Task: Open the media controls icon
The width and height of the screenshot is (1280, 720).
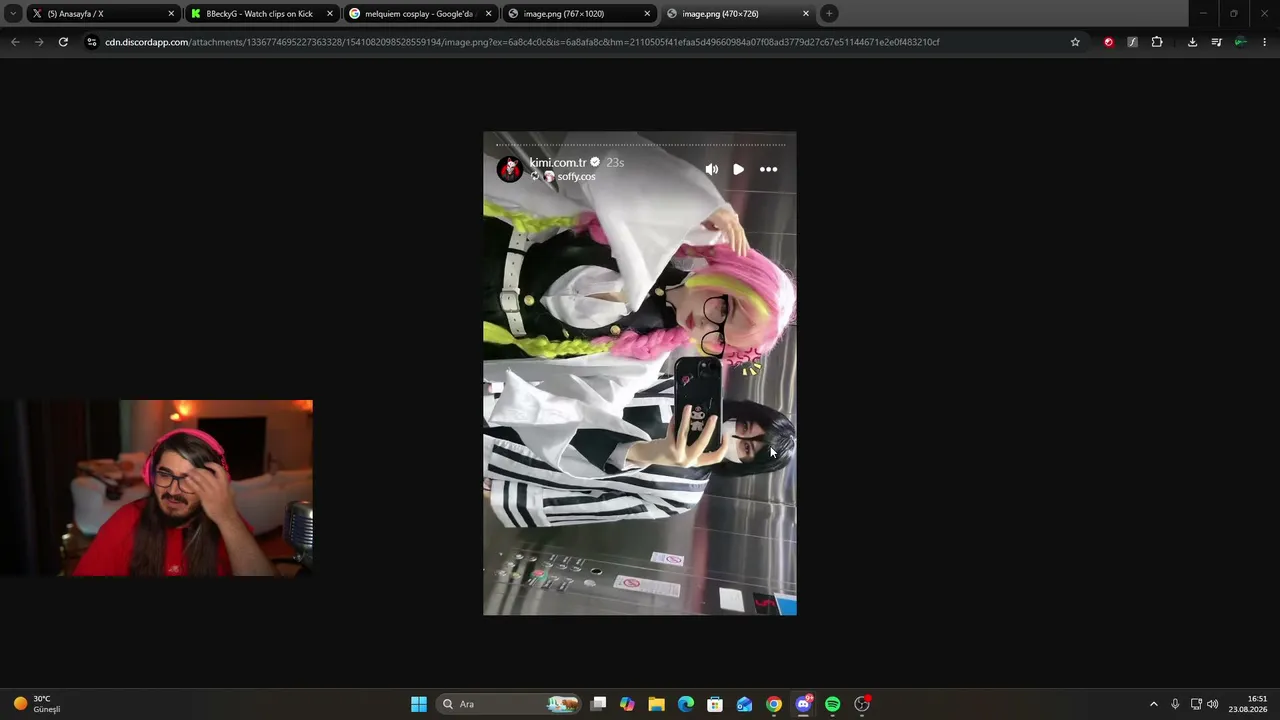Action: tap(1216, 42)
